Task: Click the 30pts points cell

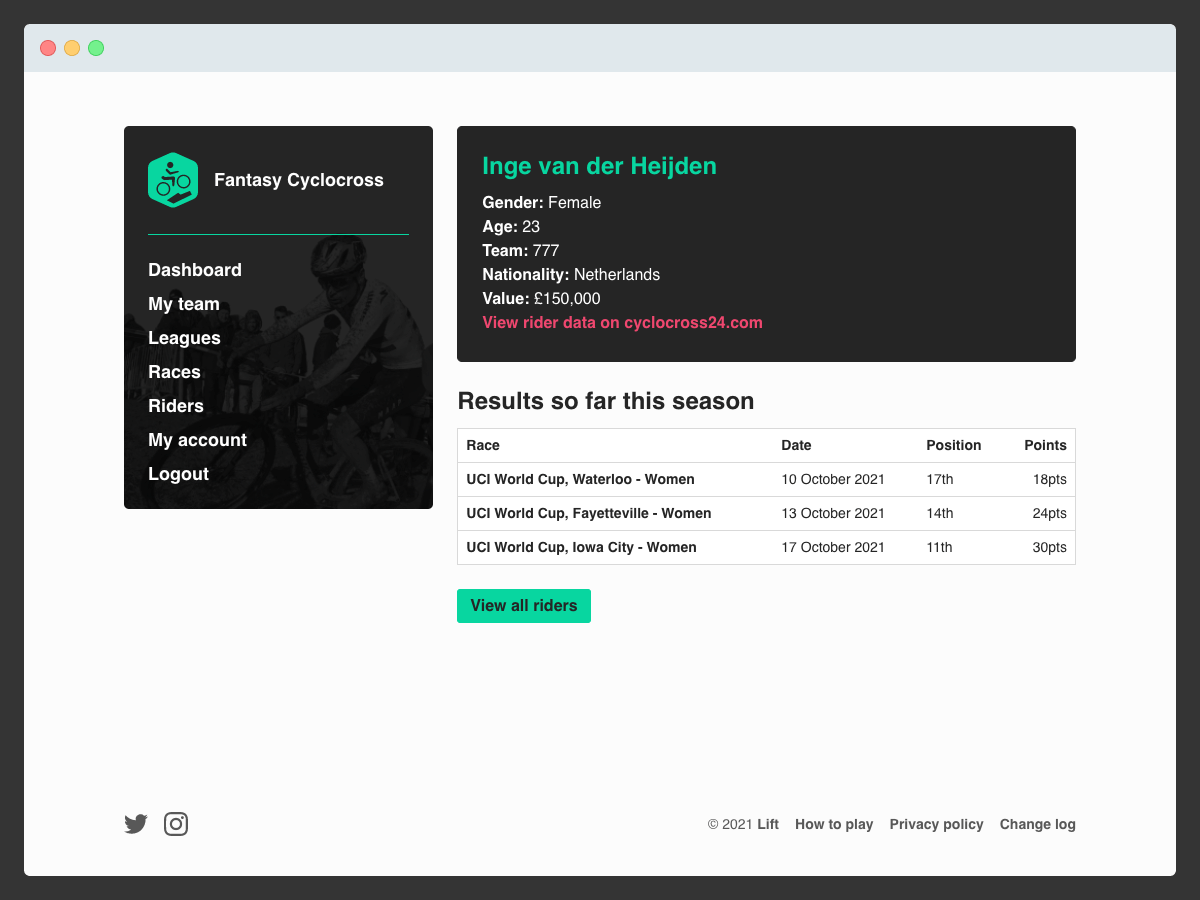Action: 1050,548
